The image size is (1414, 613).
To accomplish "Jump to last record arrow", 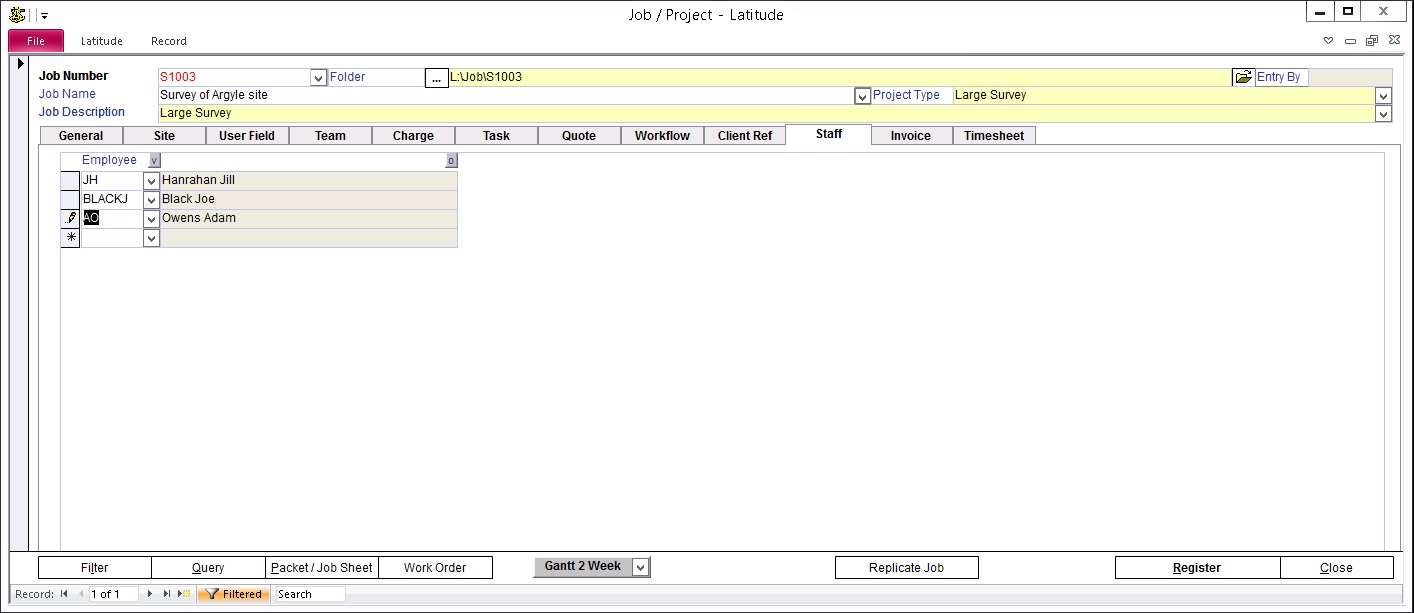I will point(167,594).
